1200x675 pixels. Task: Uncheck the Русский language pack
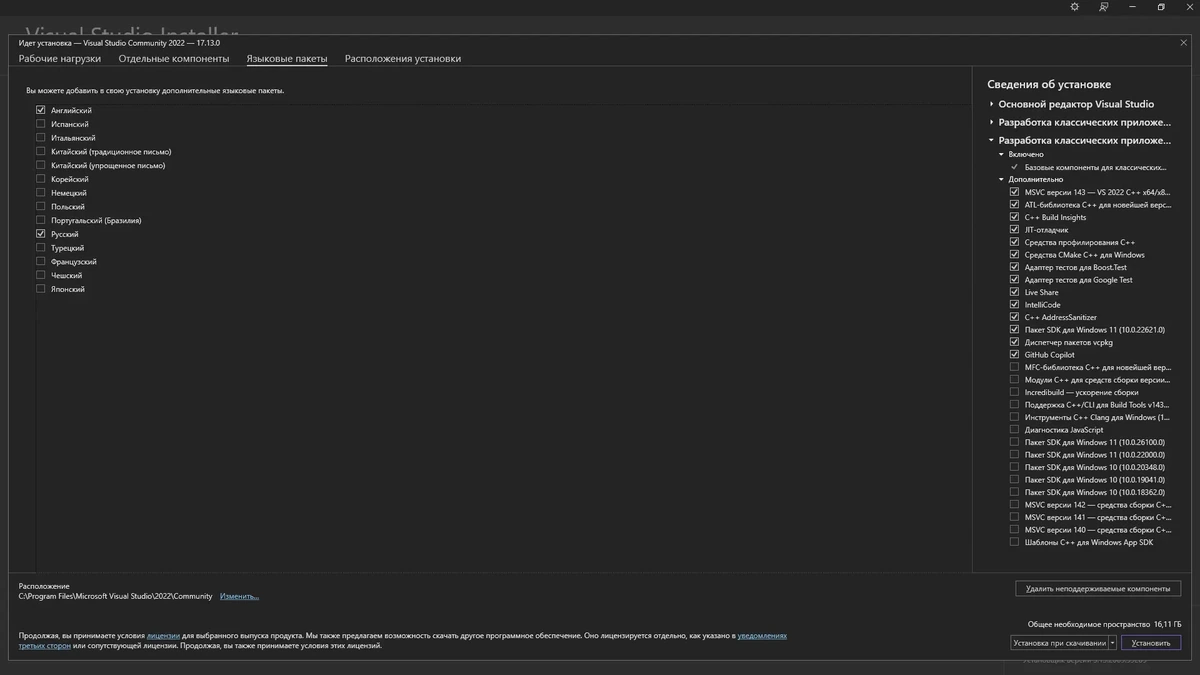(41, 234)
